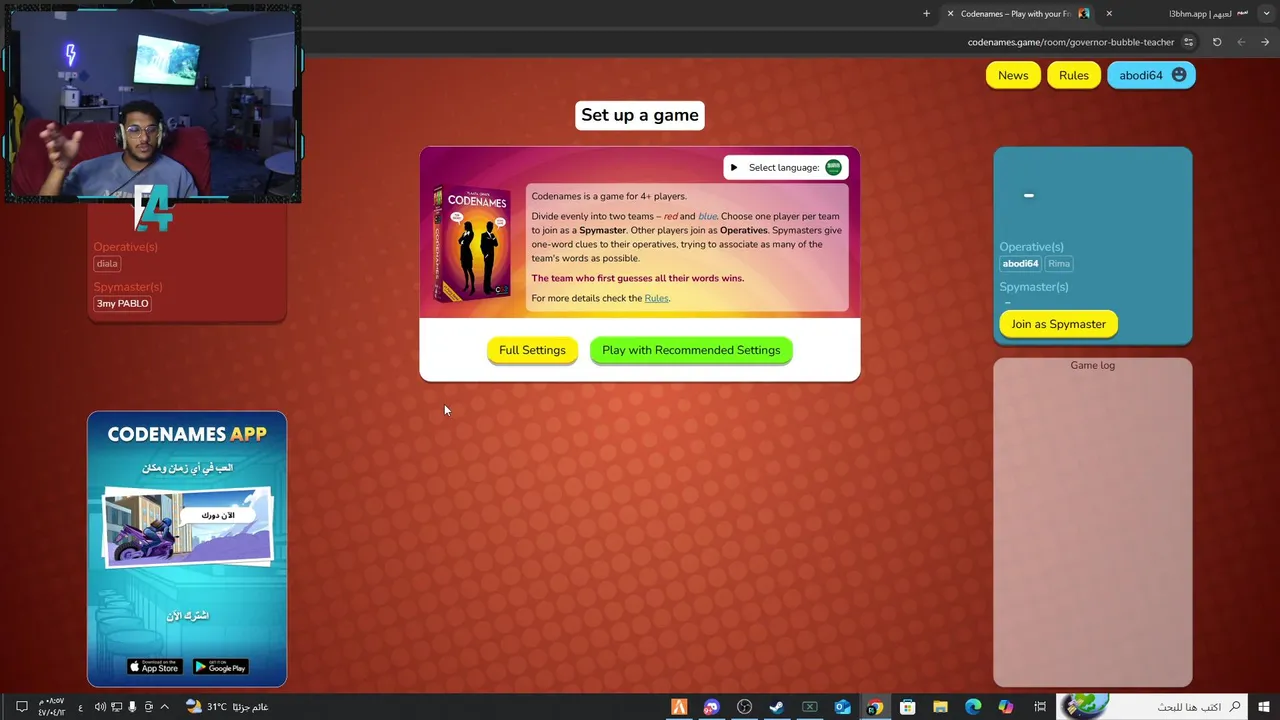Open OBS Studio from the taskbar

(744, 707)
